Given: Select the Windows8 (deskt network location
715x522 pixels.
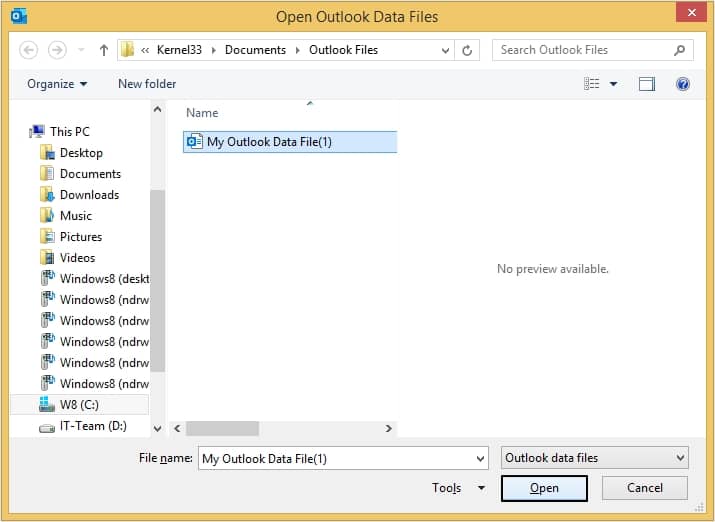Looking at the screenshot, I should [x=104, y=279].
